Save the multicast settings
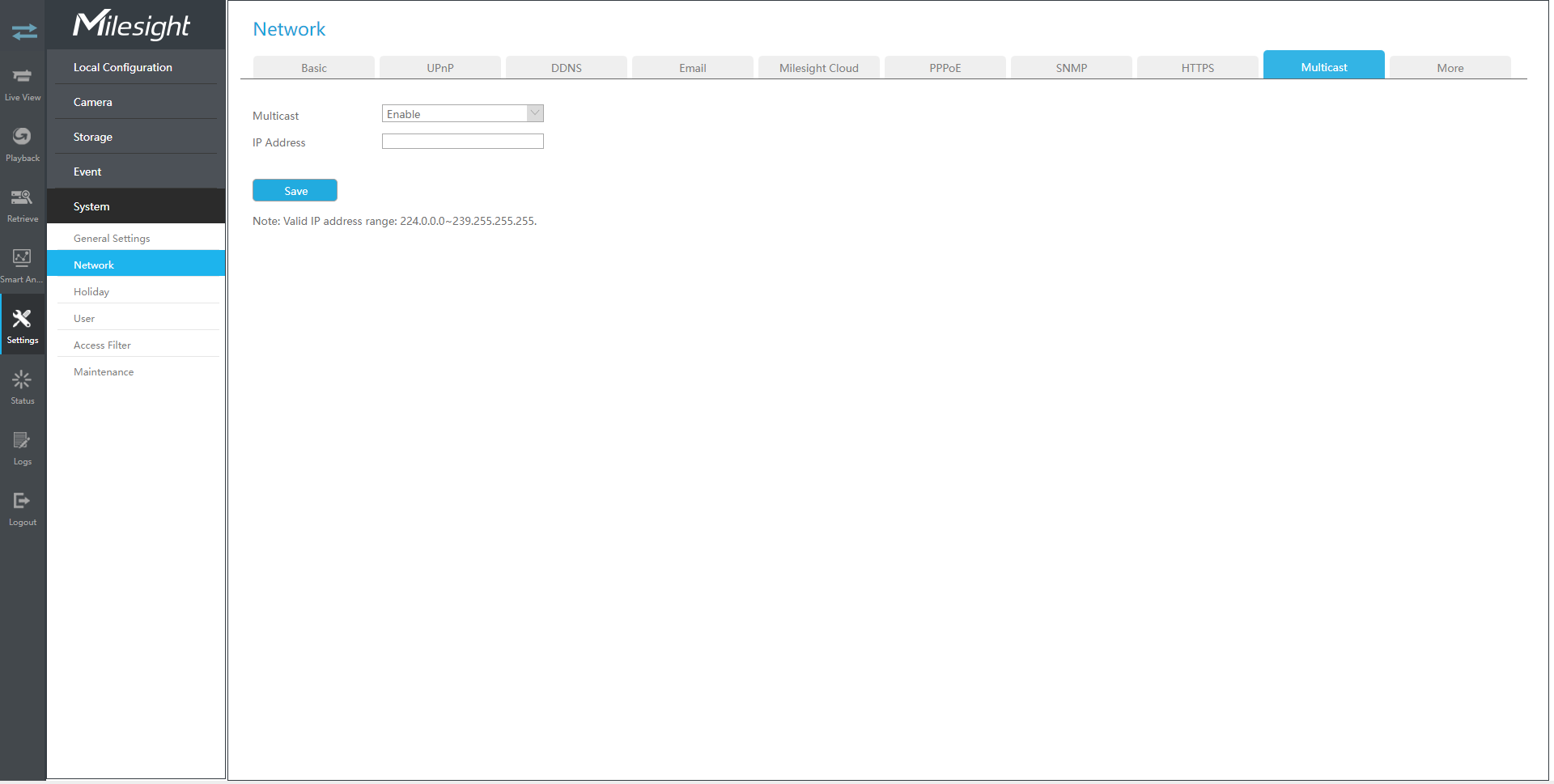 click(295, 191)
